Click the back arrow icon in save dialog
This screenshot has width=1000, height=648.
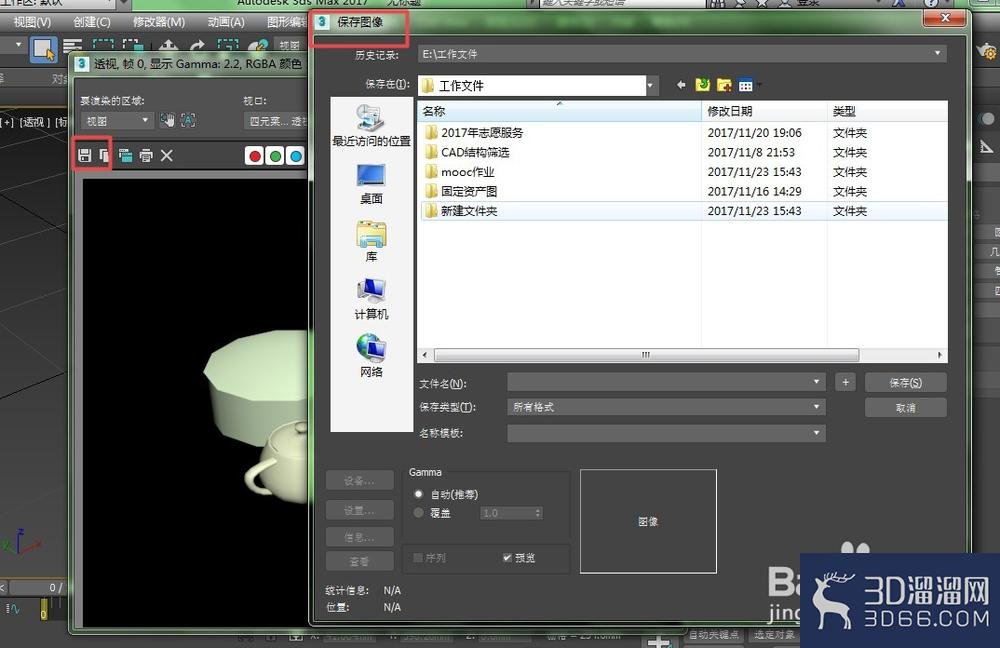point(681,85)
